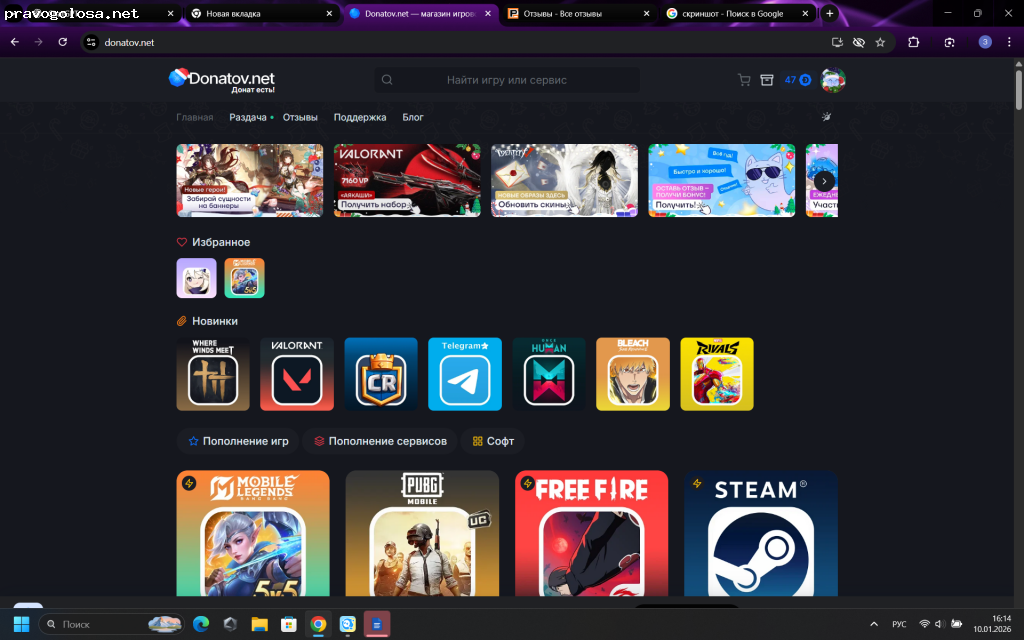Click the crossed-eye tracking protection icon
This screenshot has height=640, width=1024.
pyautogui.click(x=858, y=42)
